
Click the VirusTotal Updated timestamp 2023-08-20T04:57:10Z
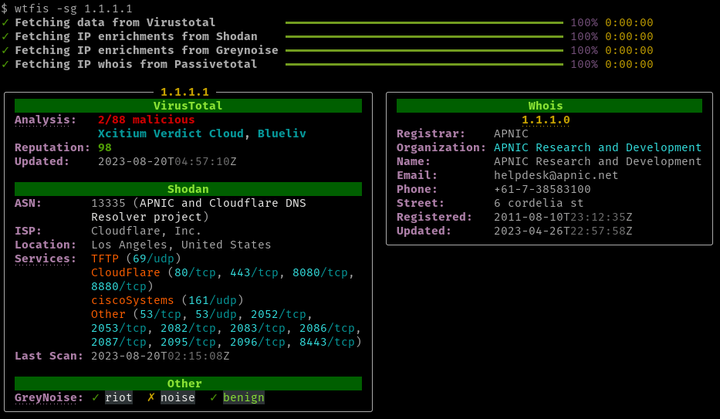pyautogui.click(x=167, y=161)
